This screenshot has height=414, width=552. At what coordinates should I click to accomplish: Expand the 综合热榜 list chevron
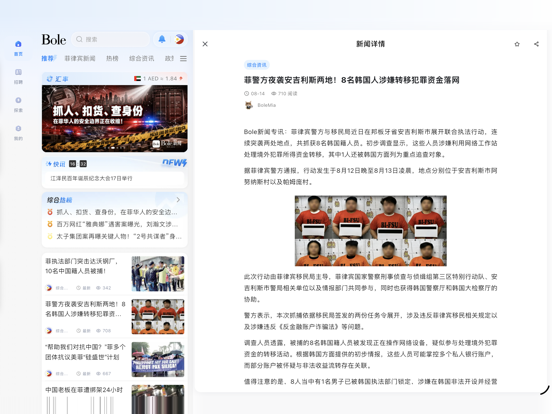[x=178, y=200]
